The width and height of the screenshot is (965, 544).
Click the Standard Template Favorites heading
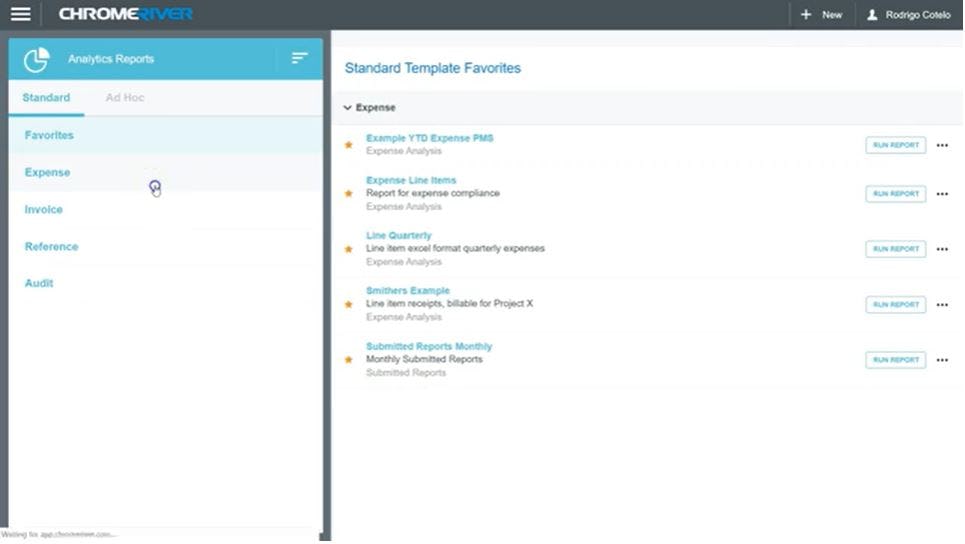(x=433, y=68)
